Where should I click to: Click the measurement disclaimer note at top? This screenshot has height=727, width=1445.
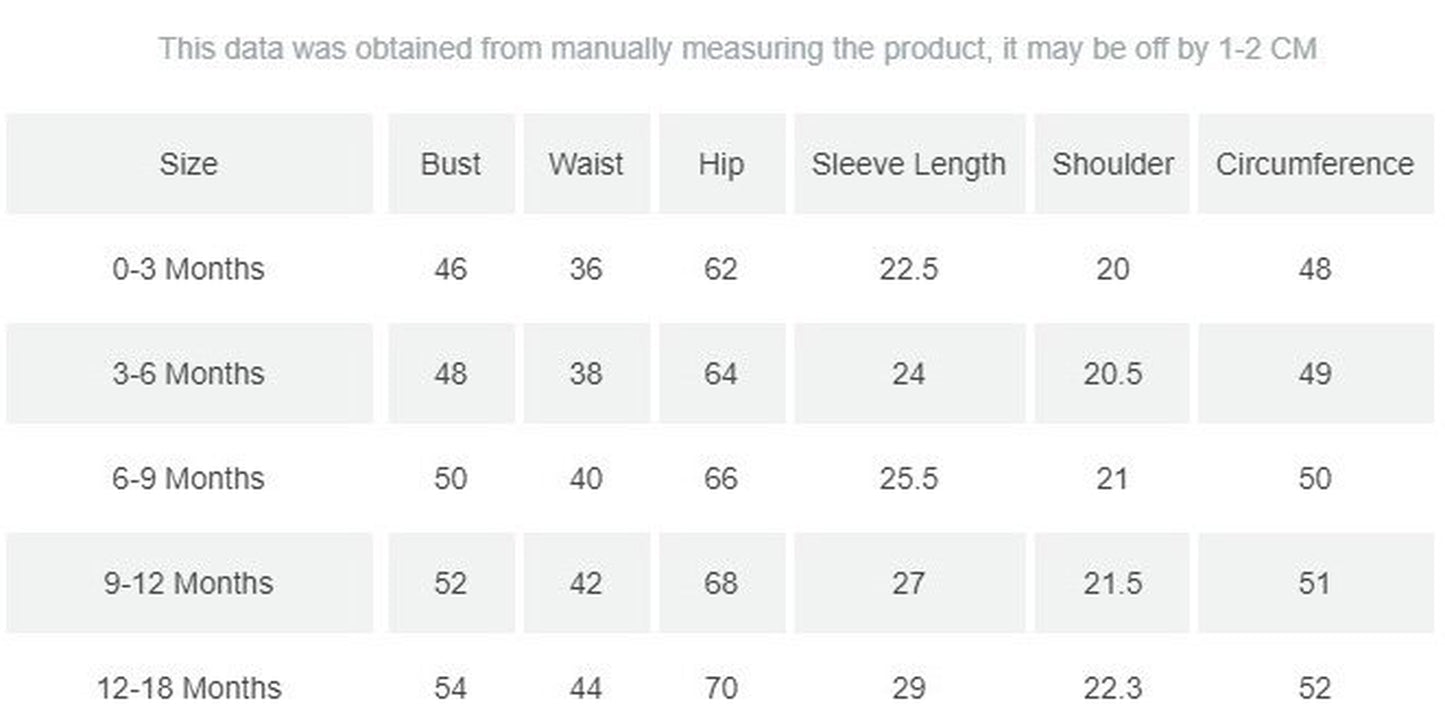(737, 48)
